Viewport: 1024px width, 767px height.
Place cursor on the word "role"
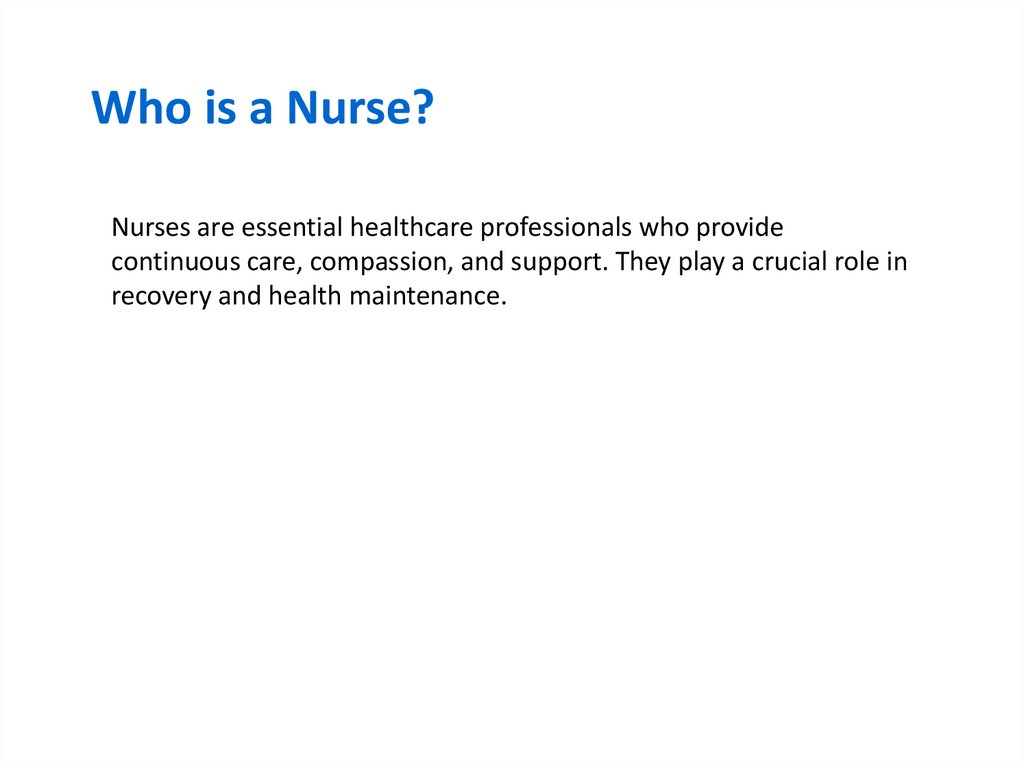pos(860,262)
